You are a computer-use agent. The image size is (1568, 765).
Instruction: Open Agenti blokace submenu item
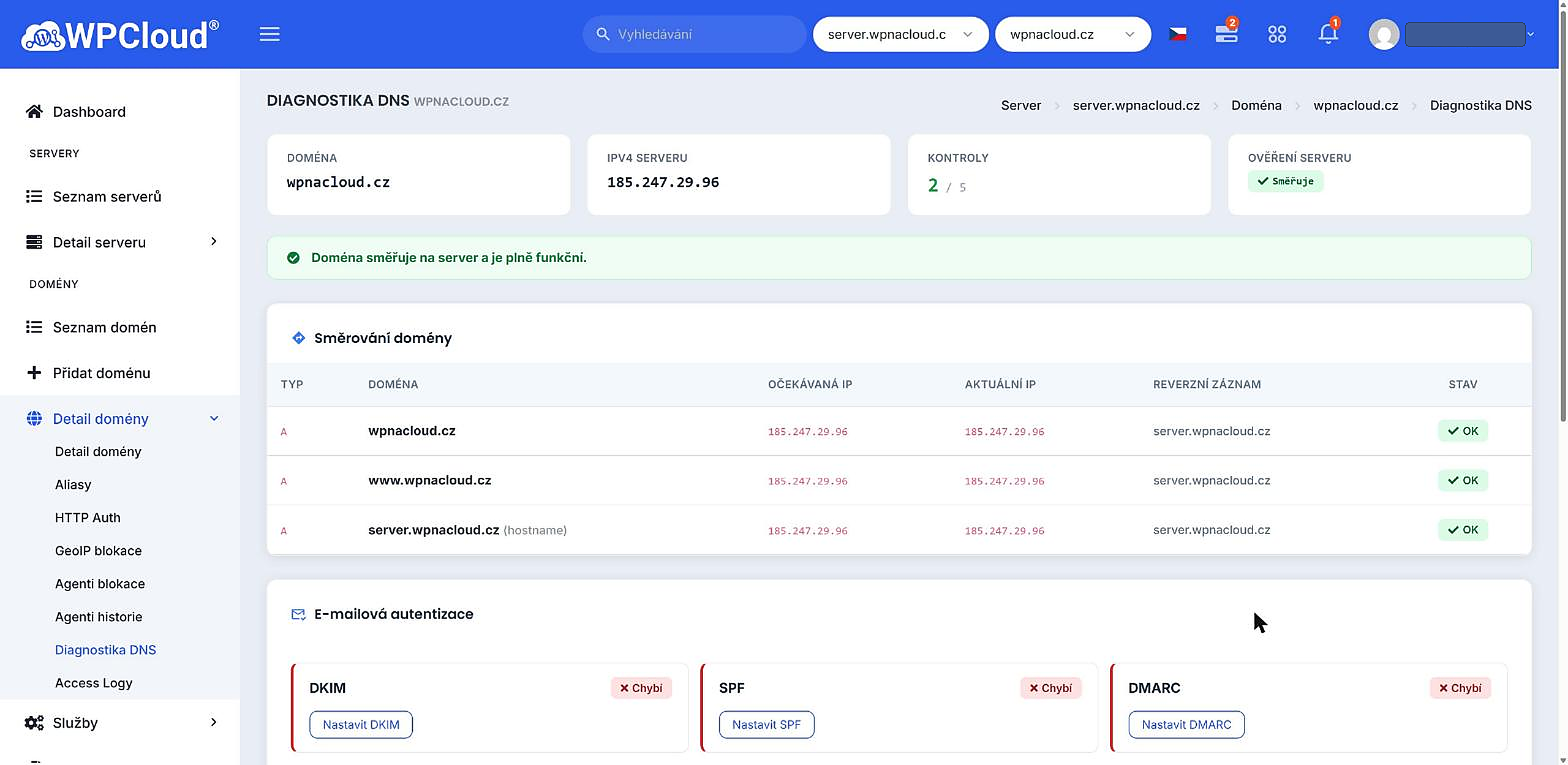100,584
